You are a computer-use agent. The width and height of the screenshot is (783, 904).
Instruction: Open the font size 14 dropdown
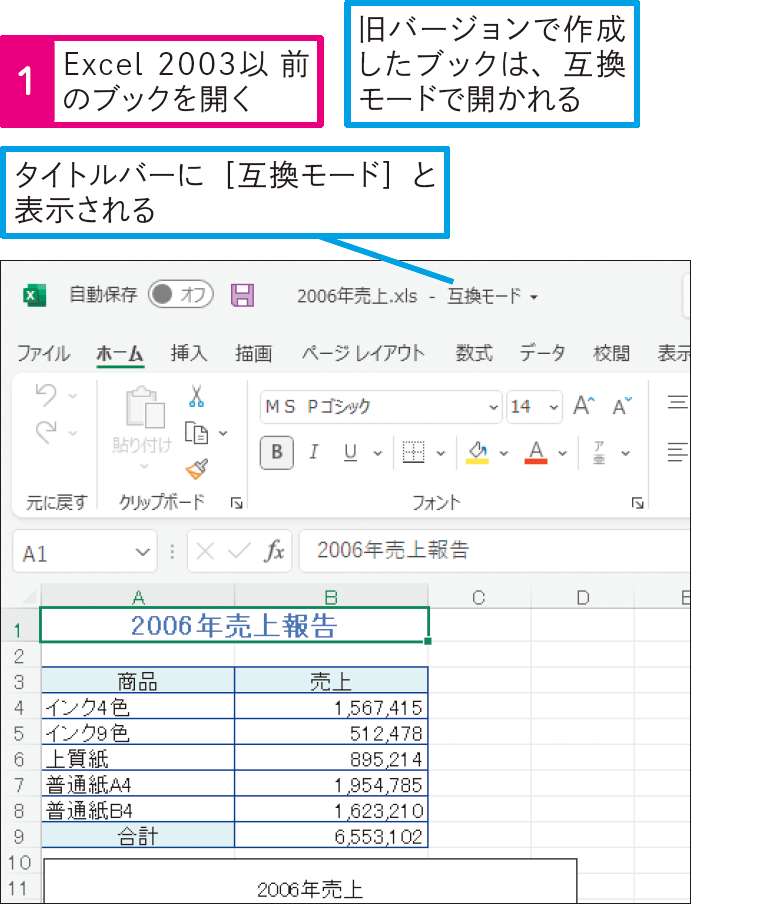point(554,407)
